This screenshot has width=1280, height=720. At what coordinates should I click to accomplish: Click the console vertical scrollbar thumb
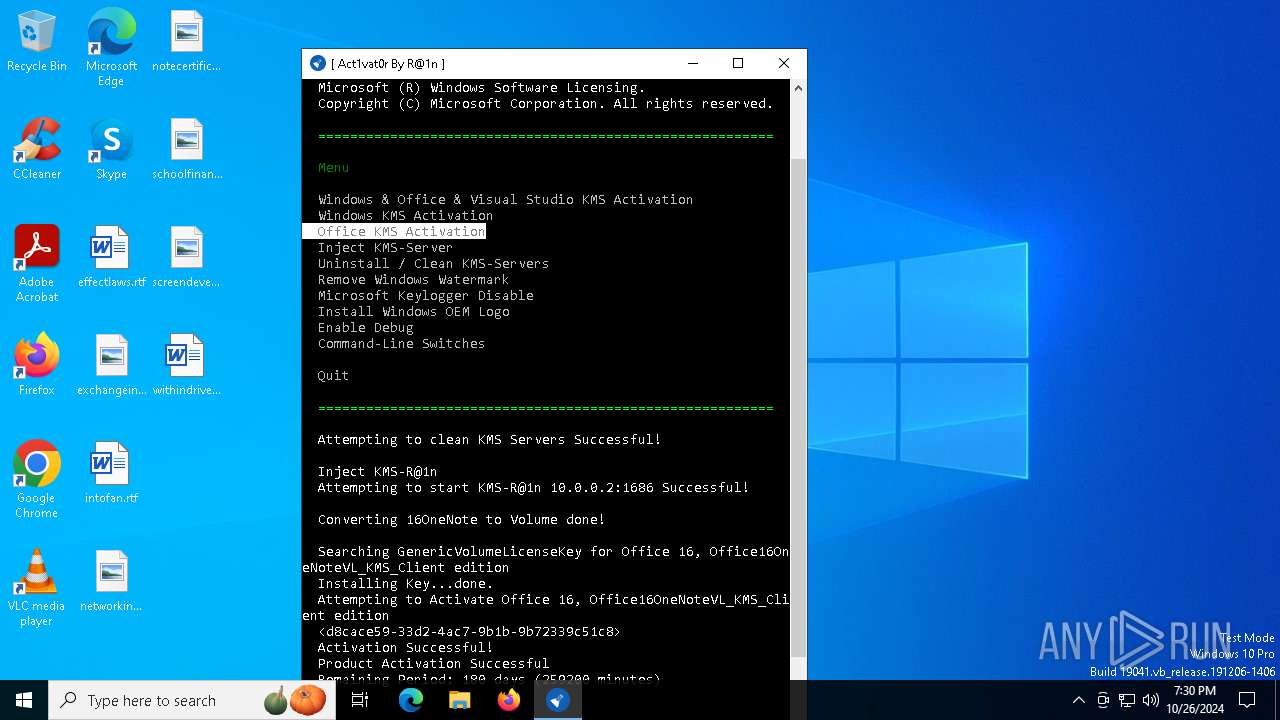tap(798, 408)
